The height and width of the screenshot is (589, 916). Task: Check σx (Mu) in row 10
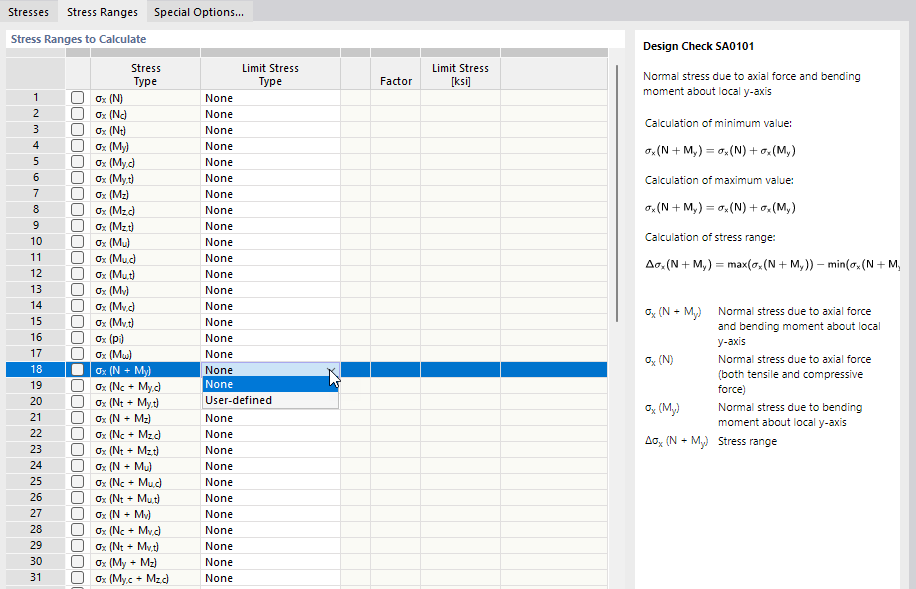point(77,241)
